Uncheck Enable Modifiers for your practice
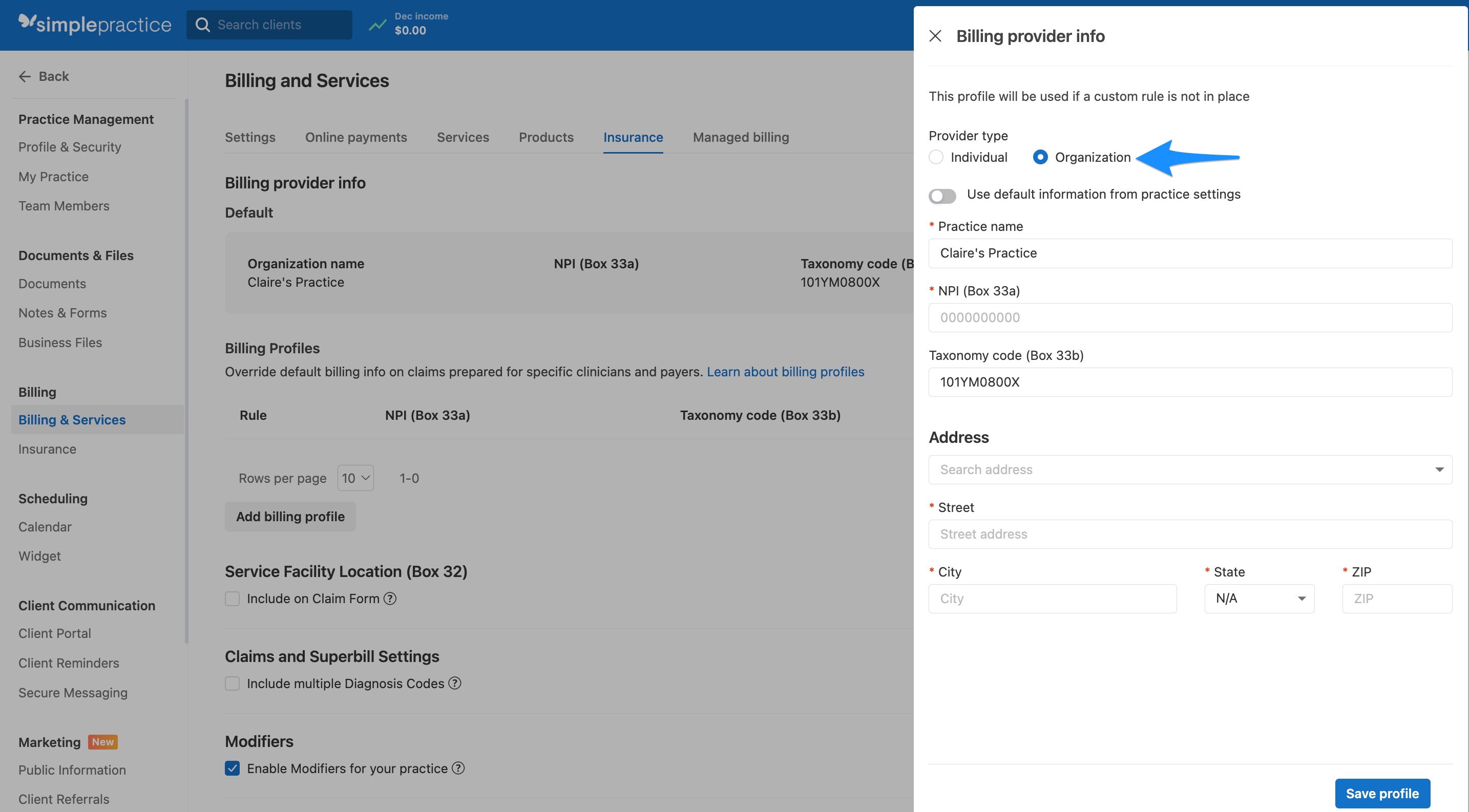The width and height of the screenshot is (1469, 812). coord(232,768)
